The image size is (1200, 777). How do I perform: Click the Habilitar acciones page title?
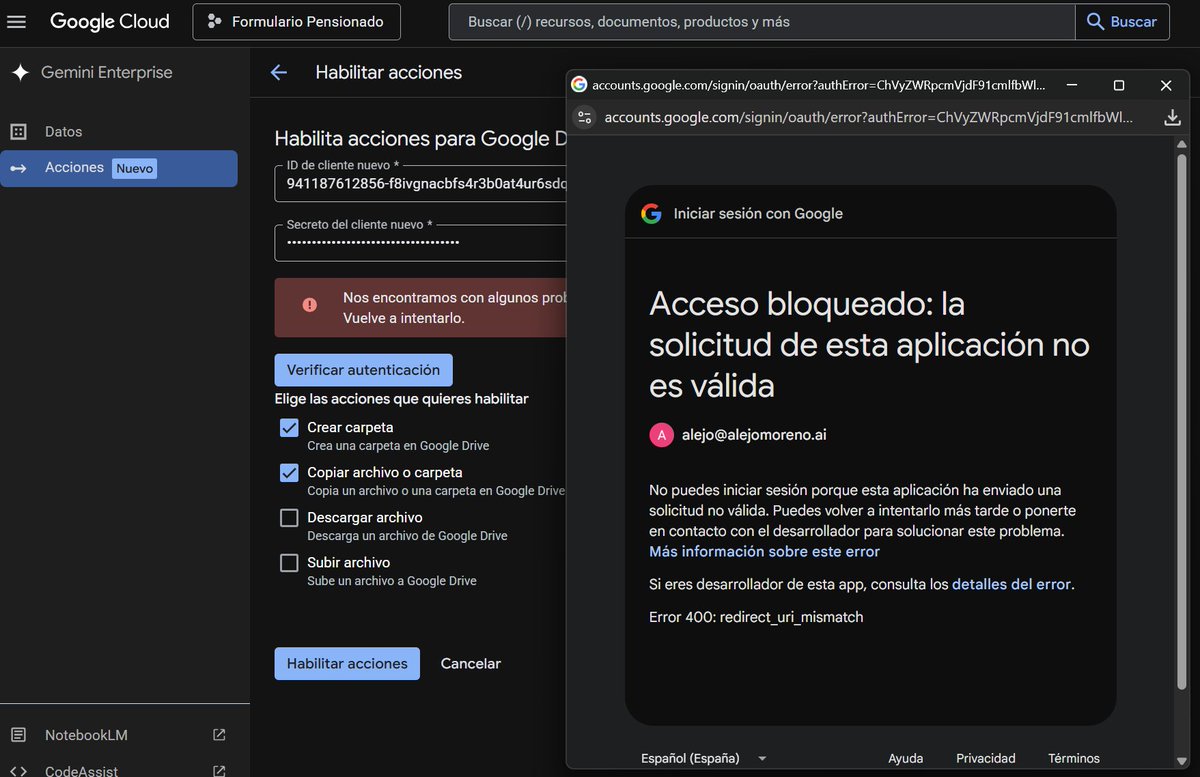tap(389, 72)
